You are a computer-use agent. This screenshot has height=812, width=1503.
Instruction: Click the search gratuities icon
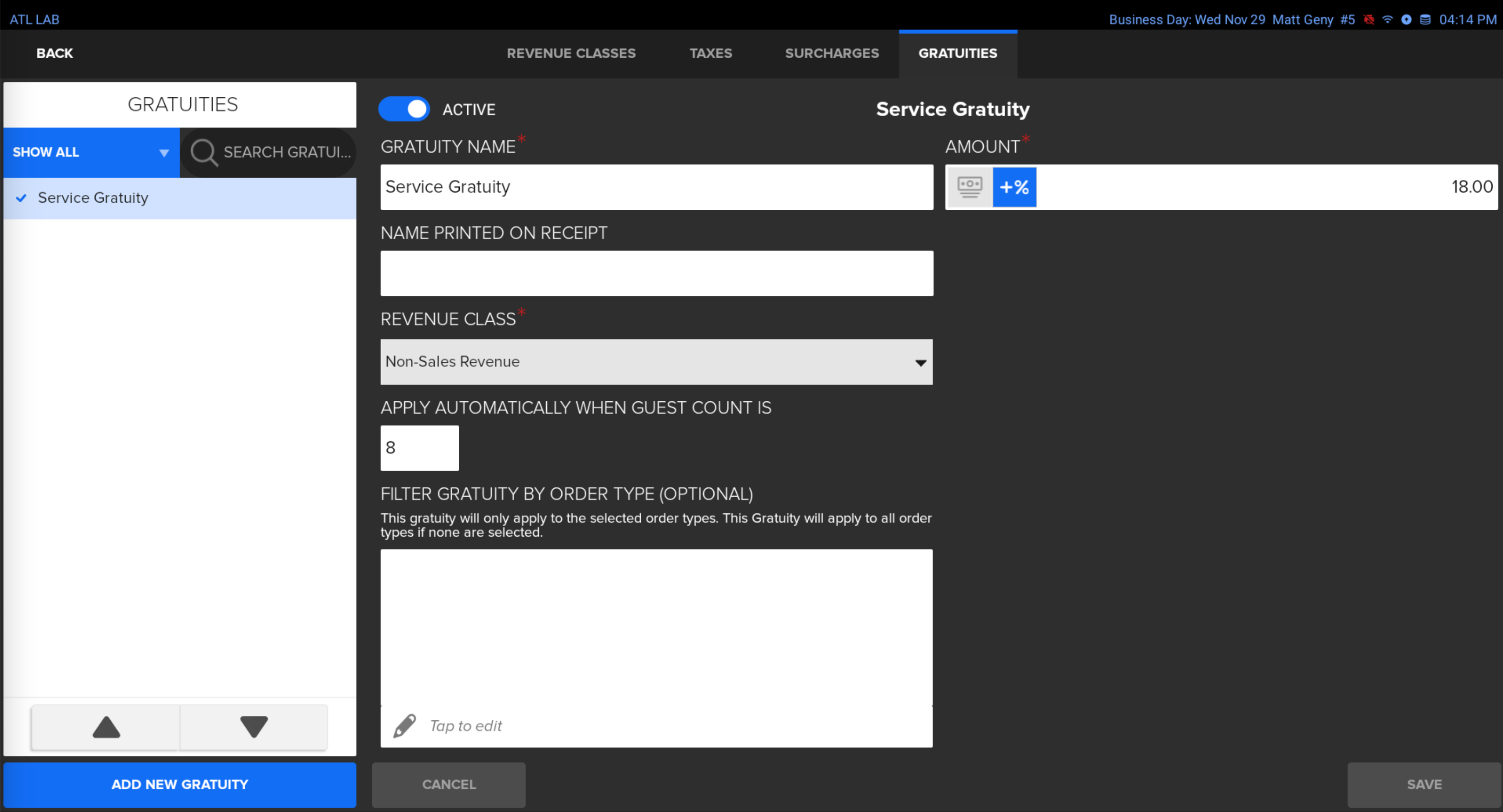click(x=204, y=152)
